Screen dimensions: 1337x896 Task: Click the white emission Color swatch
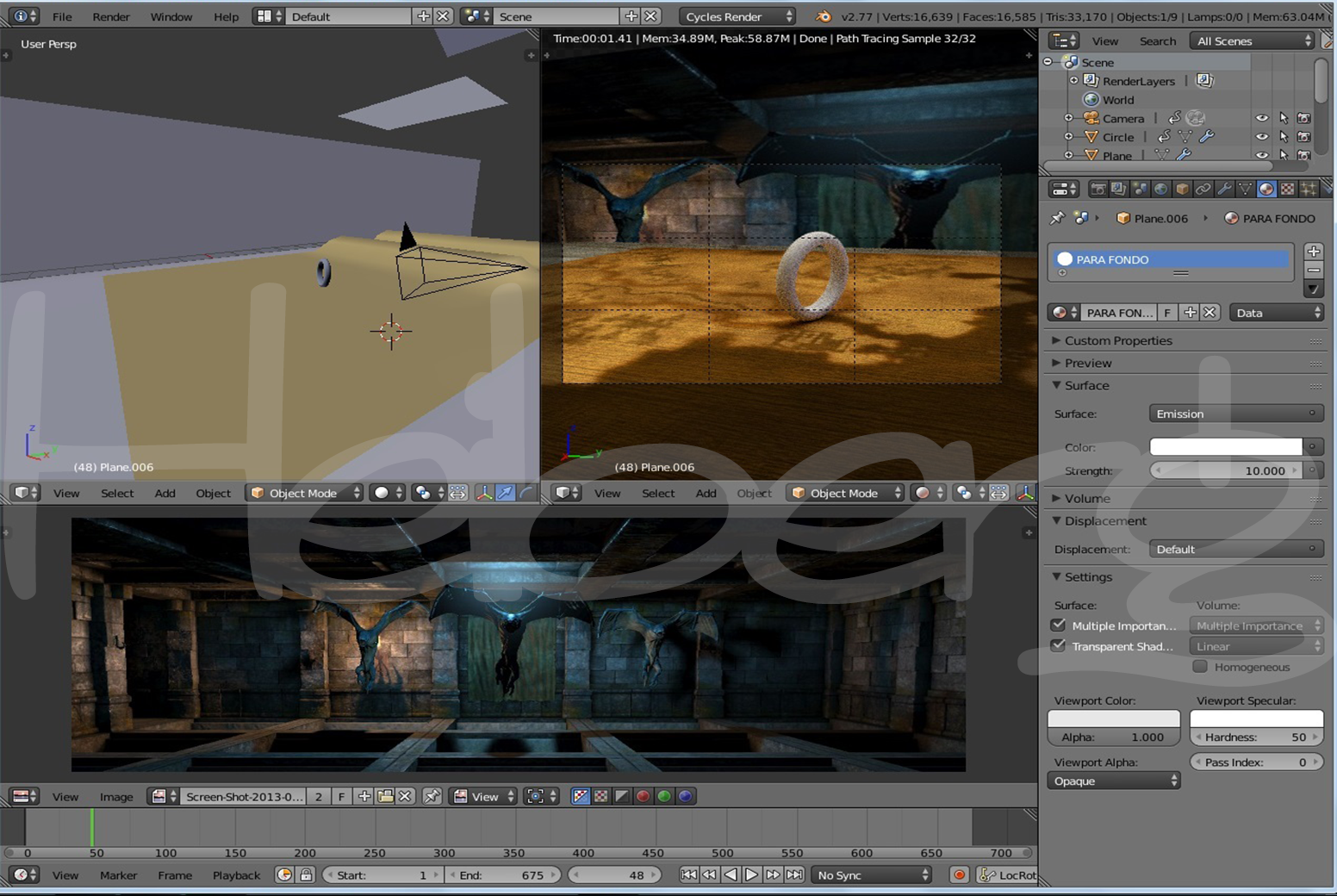point(1226,446)
